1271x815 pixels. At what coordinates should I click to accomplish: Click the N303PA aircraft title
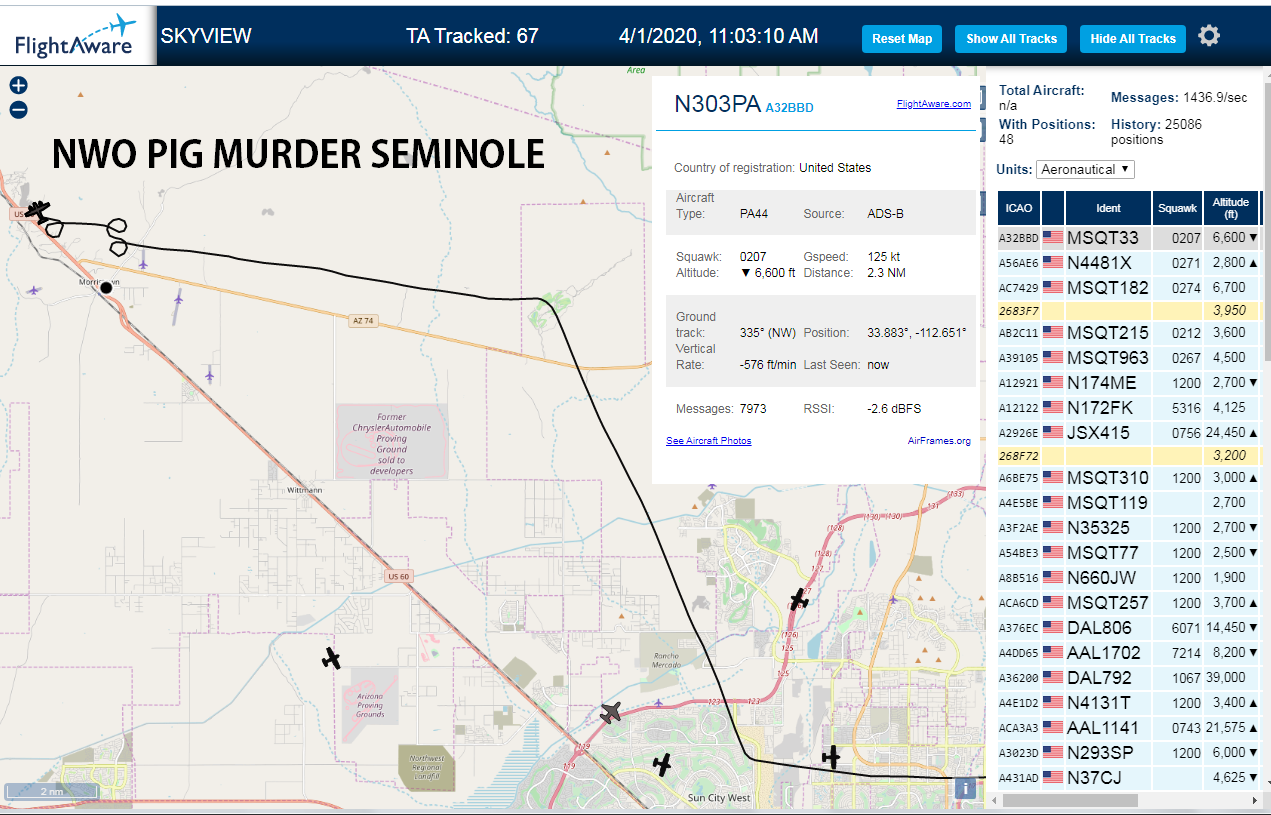(x=717, y=104)
